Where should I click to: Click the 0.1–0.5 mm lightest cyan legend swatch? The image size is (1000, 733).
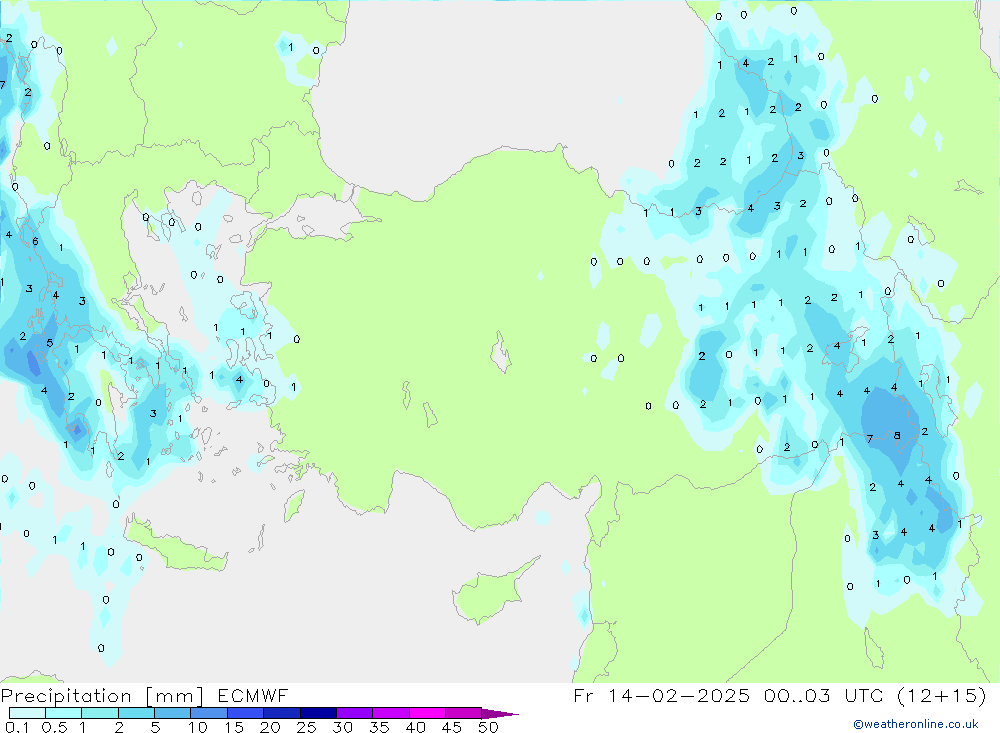tap(27, 713)
